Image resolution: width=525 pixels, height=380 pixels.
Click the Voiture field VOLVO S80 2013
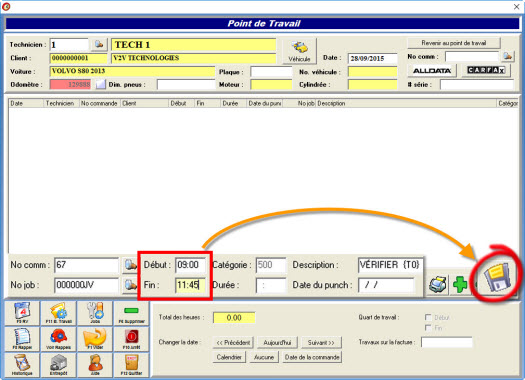tap(132, 71)
